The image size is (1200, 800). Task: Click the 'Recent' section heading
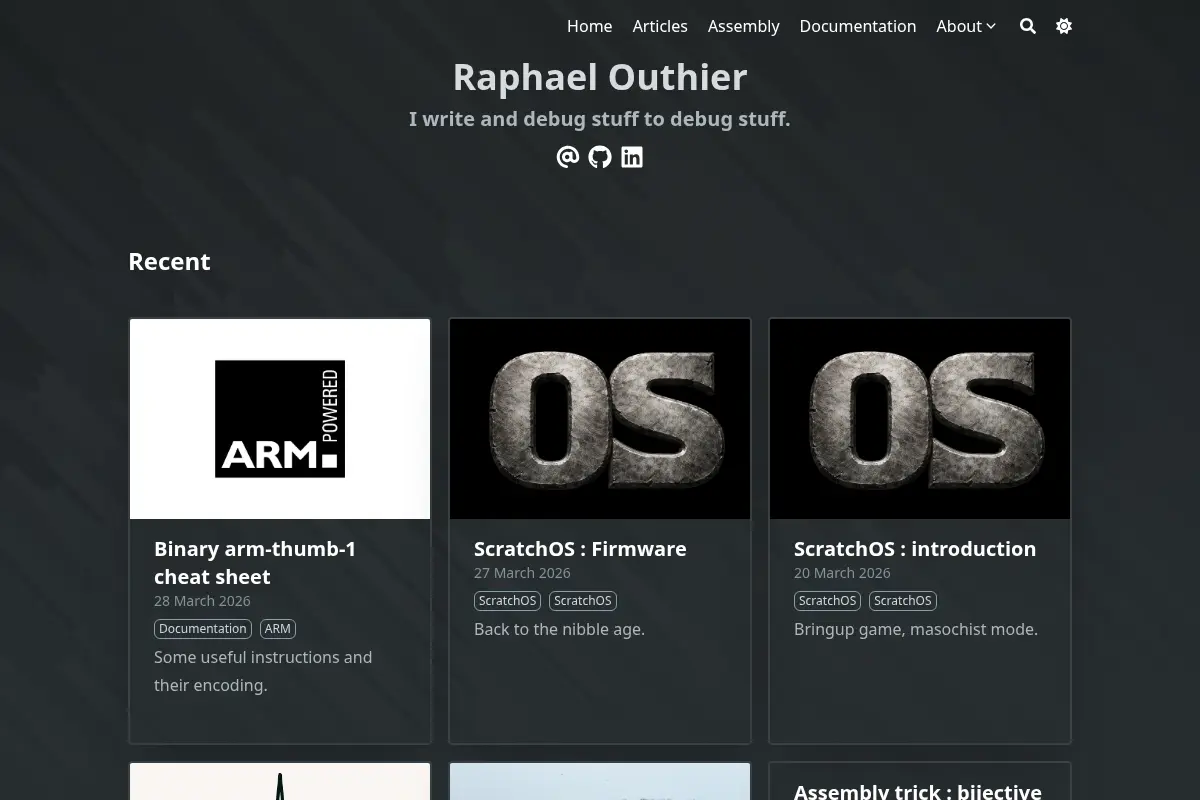pos(169,261)
